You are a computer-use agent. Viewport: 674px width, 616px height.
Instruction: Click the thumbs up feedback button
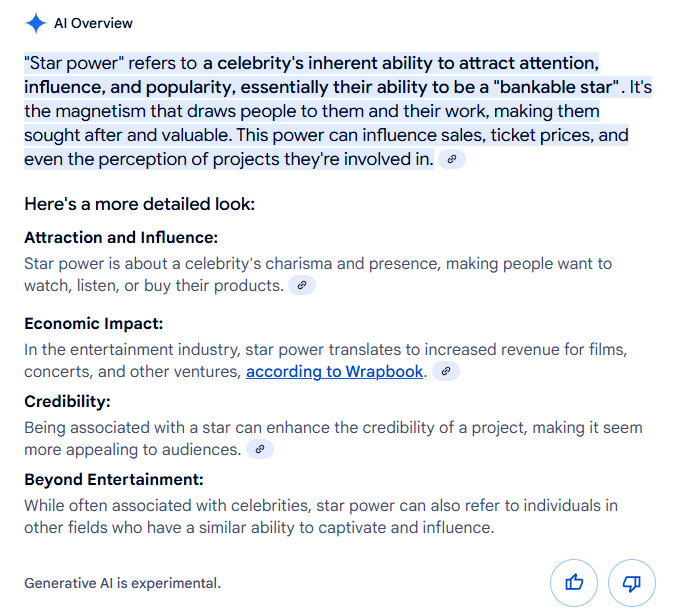(x=574, y=582)
